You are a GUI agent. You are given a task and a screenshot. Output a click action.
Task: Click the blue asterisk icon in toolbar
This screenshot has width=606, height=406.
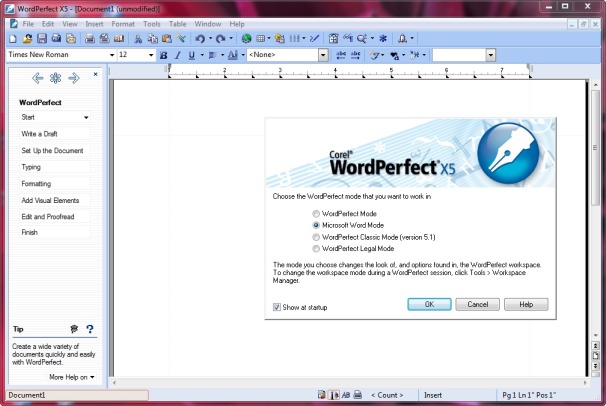383,39
